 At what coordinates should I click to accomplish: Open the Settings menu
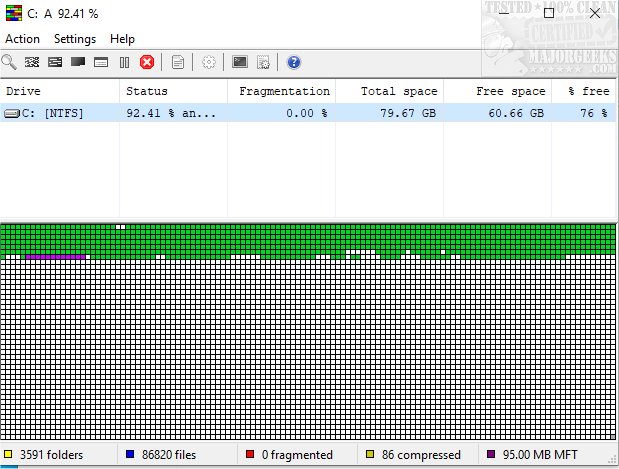[75, 39]
